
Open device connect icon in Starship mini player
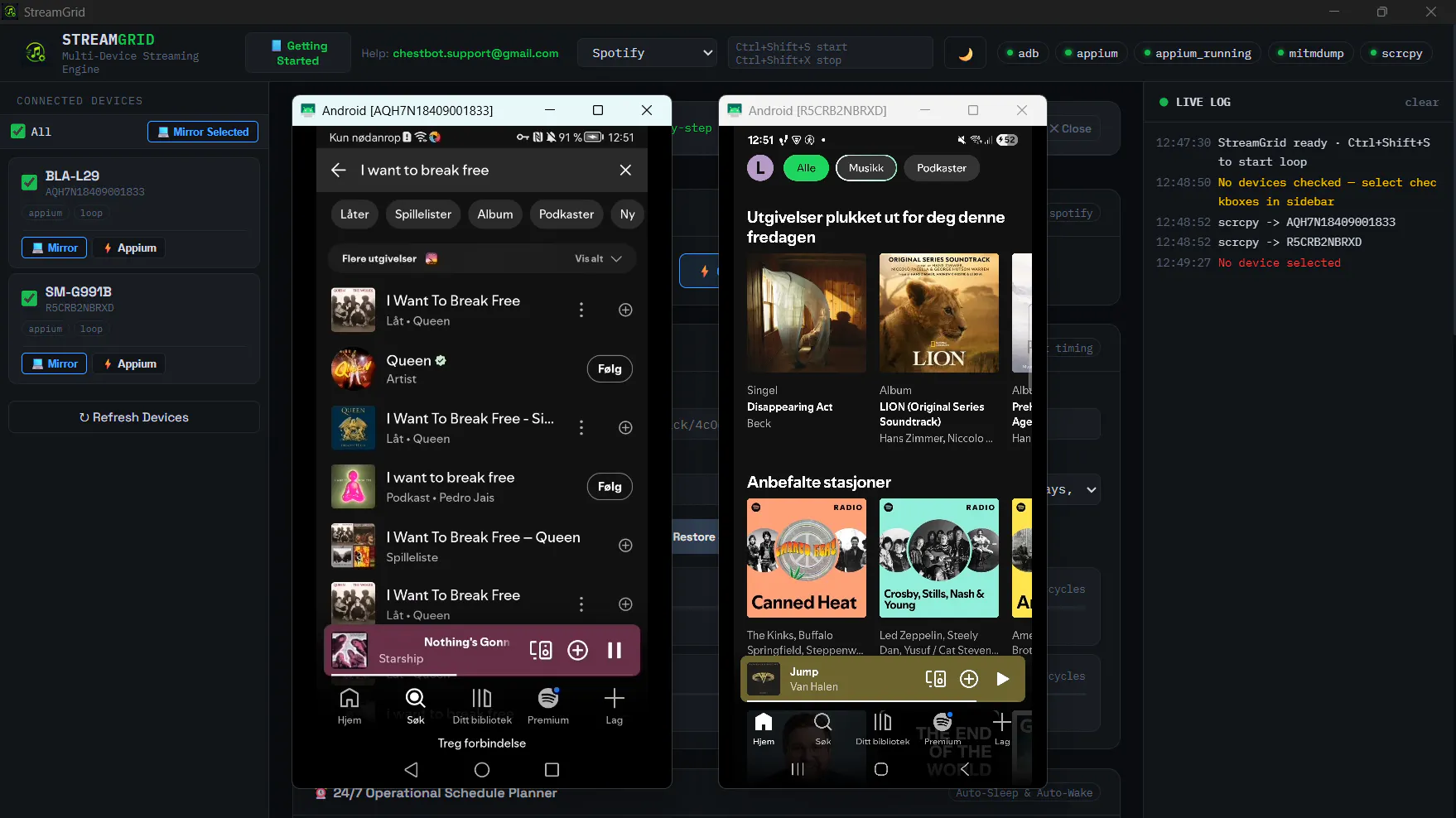(x=541, y=651)
